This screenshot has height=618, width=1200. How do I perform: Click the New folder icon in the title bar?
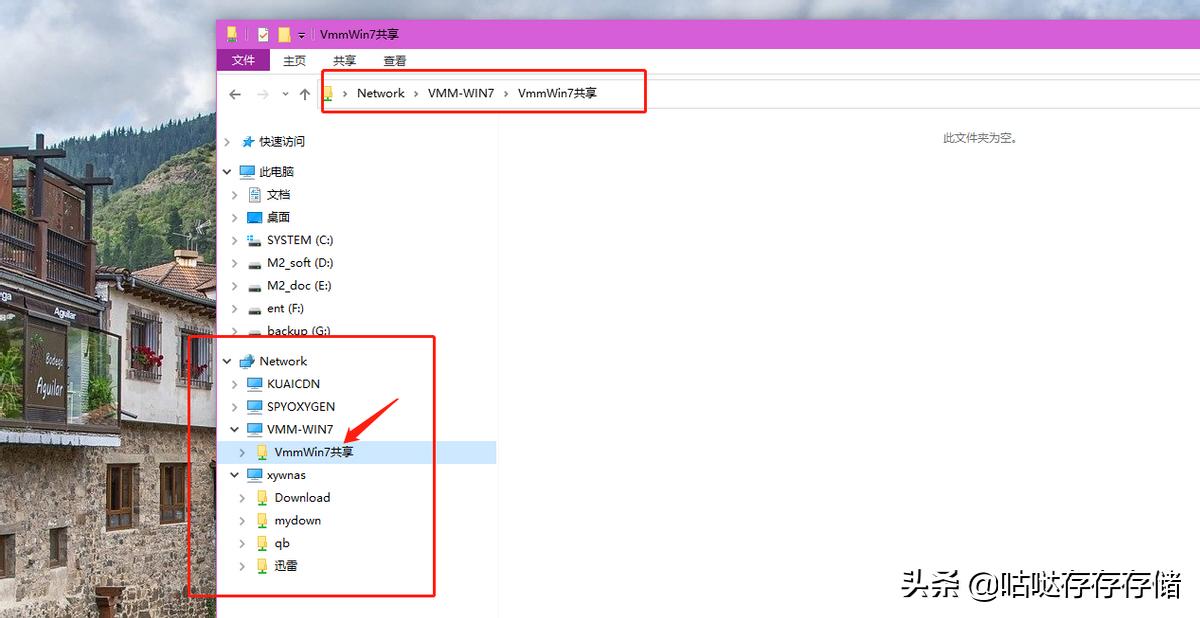[x=284, y=35]
